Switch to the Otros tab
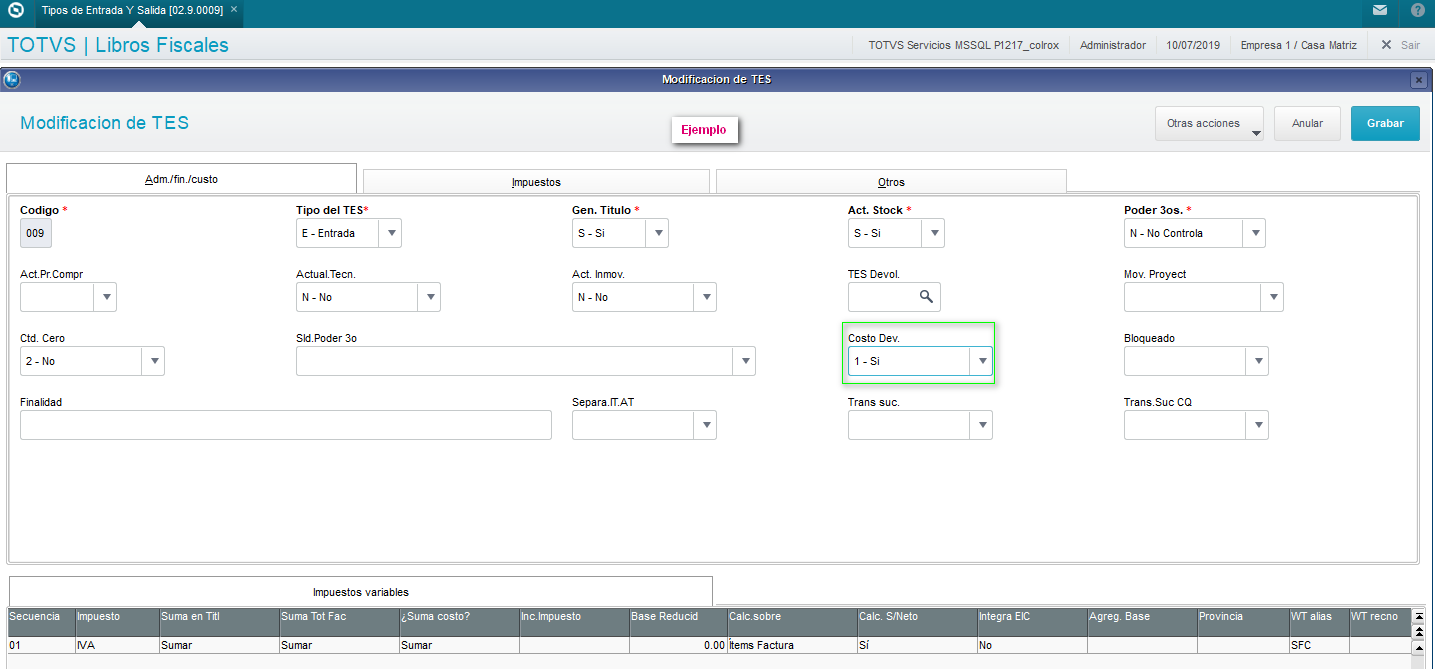Screen dimensions: 1435x669 pos(891,181)
